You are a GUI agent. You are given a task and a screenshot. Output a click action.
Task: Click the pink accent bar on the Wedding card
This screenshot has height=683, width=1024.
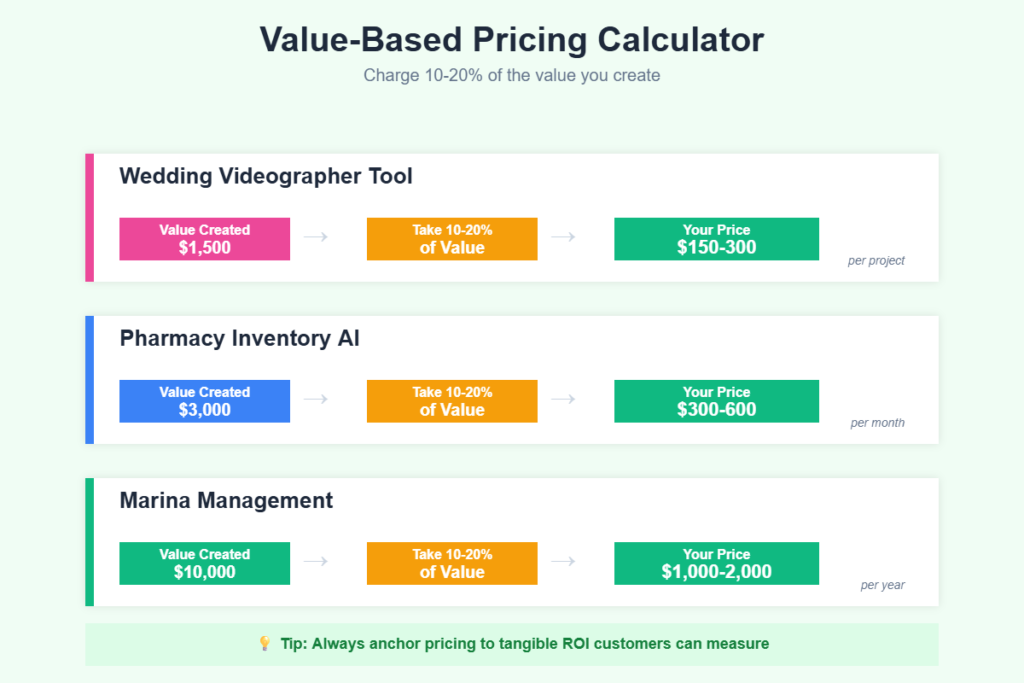click(x=89, y=217)
